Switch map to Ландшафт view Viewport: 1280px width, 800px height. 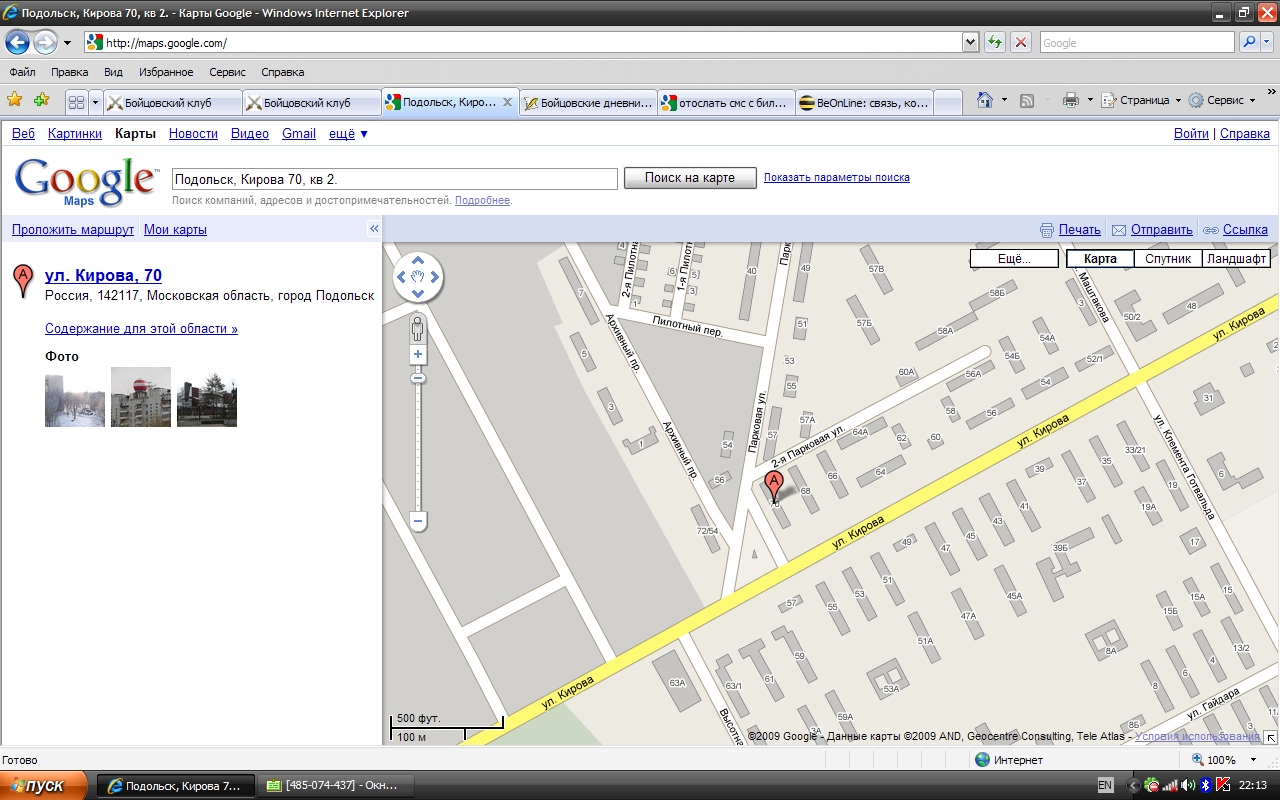(x=1237, y=259)
